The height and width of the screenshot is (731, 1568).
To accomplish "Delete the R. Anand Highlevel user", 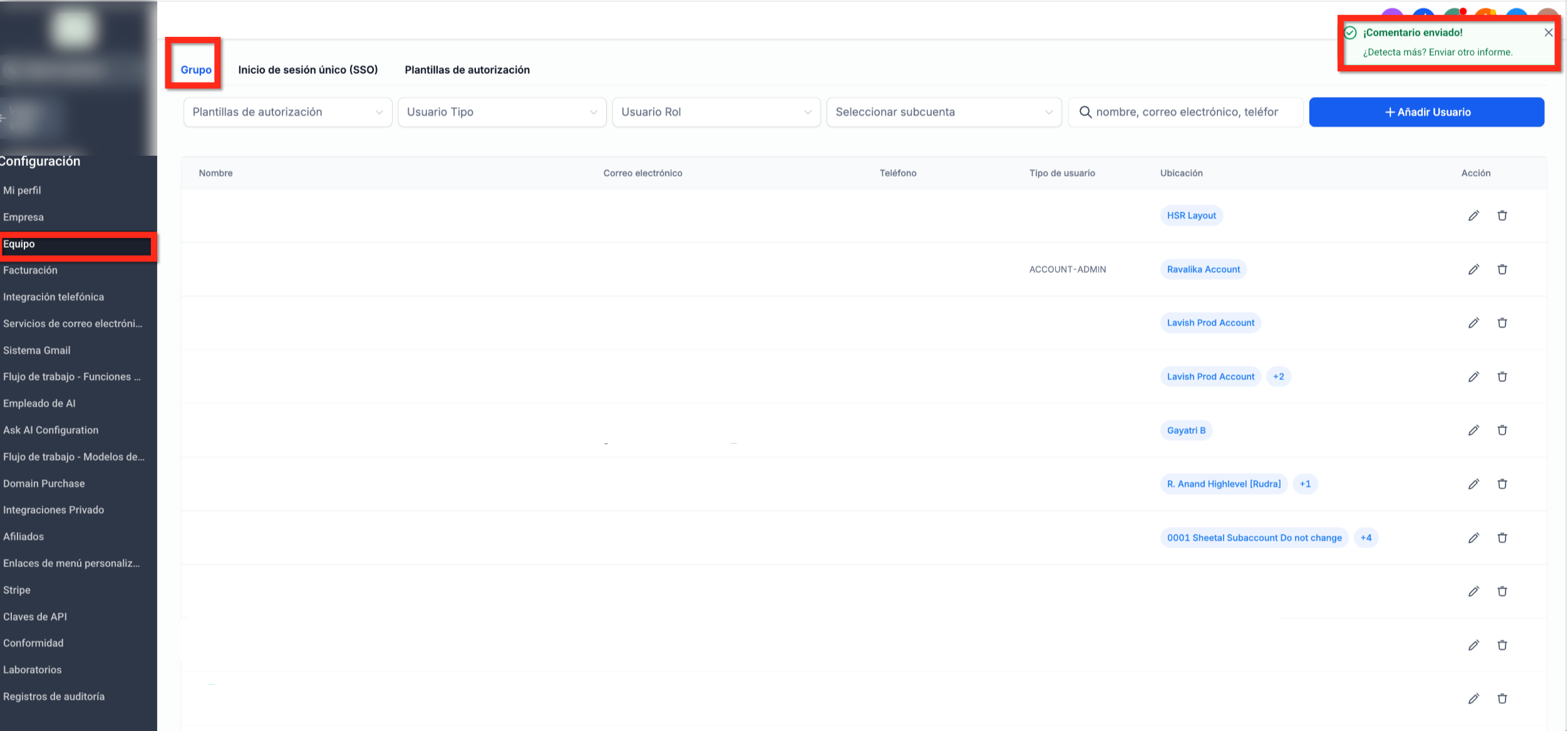I will (1503, 484).
